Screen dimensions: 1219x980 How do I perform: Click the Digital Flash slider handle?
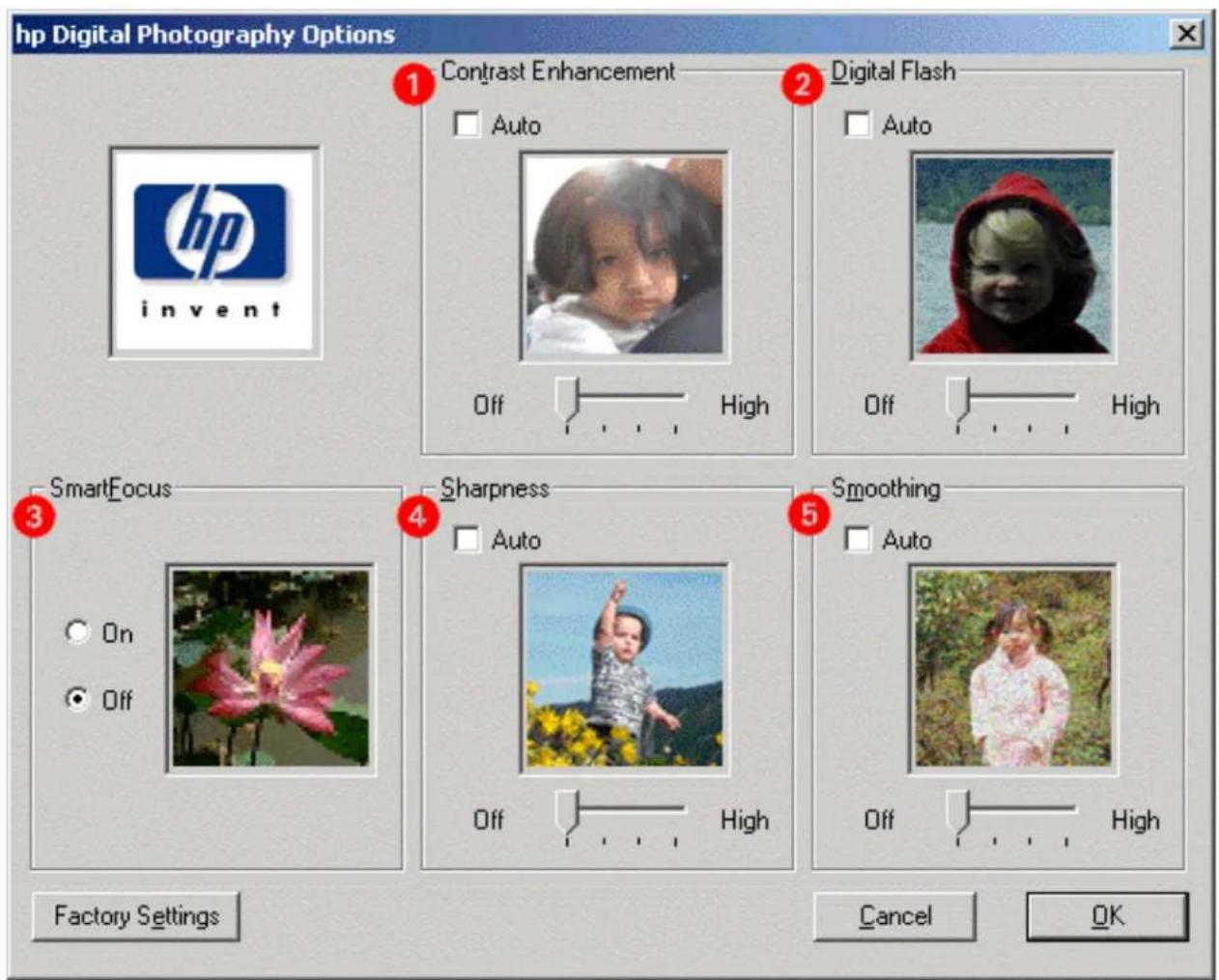(957, 399)
